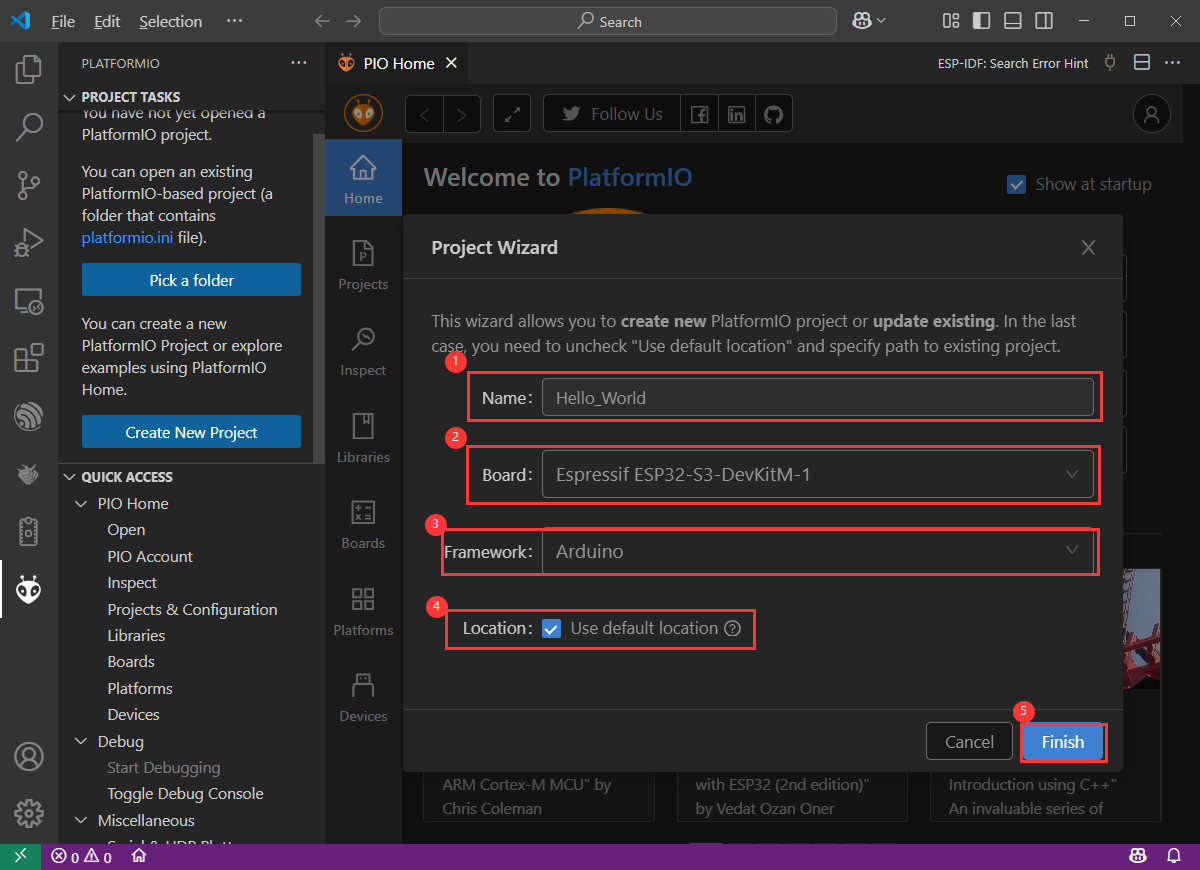
Task: Select PIO Account in Quick Access
Action: coord(150,557)
